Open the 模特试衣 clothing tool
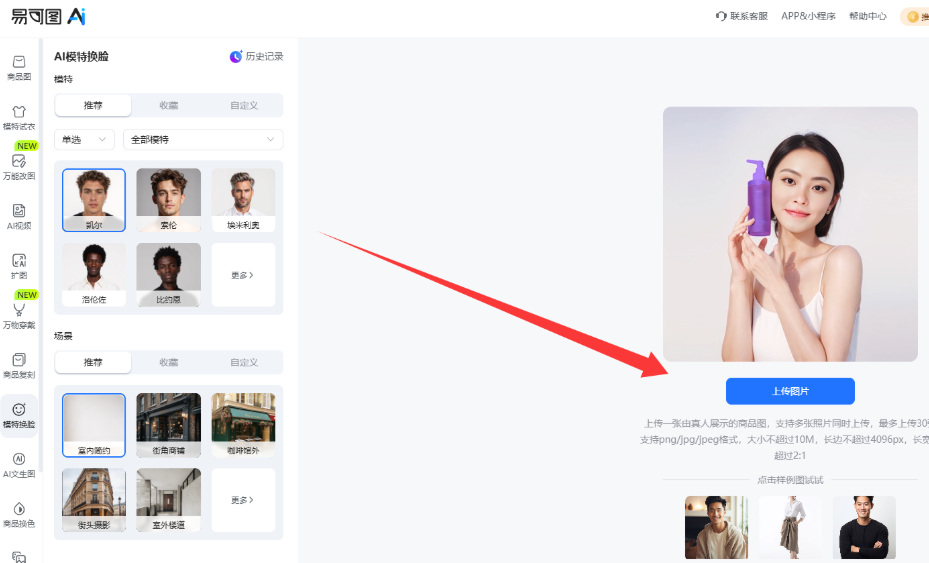 pyautogui.click(x=19, y=117)
